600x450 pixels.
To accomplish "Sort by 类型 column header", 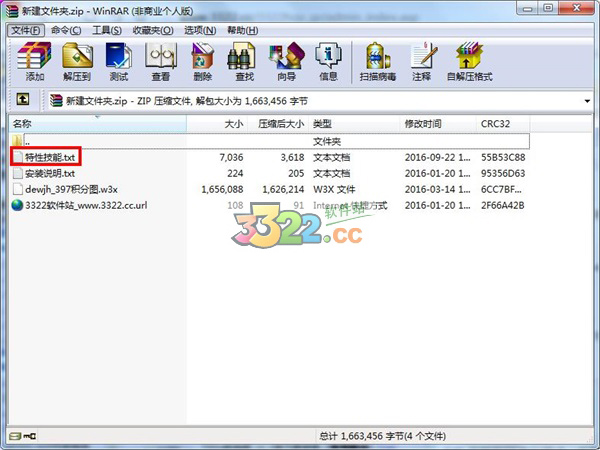I will [354, 124].
